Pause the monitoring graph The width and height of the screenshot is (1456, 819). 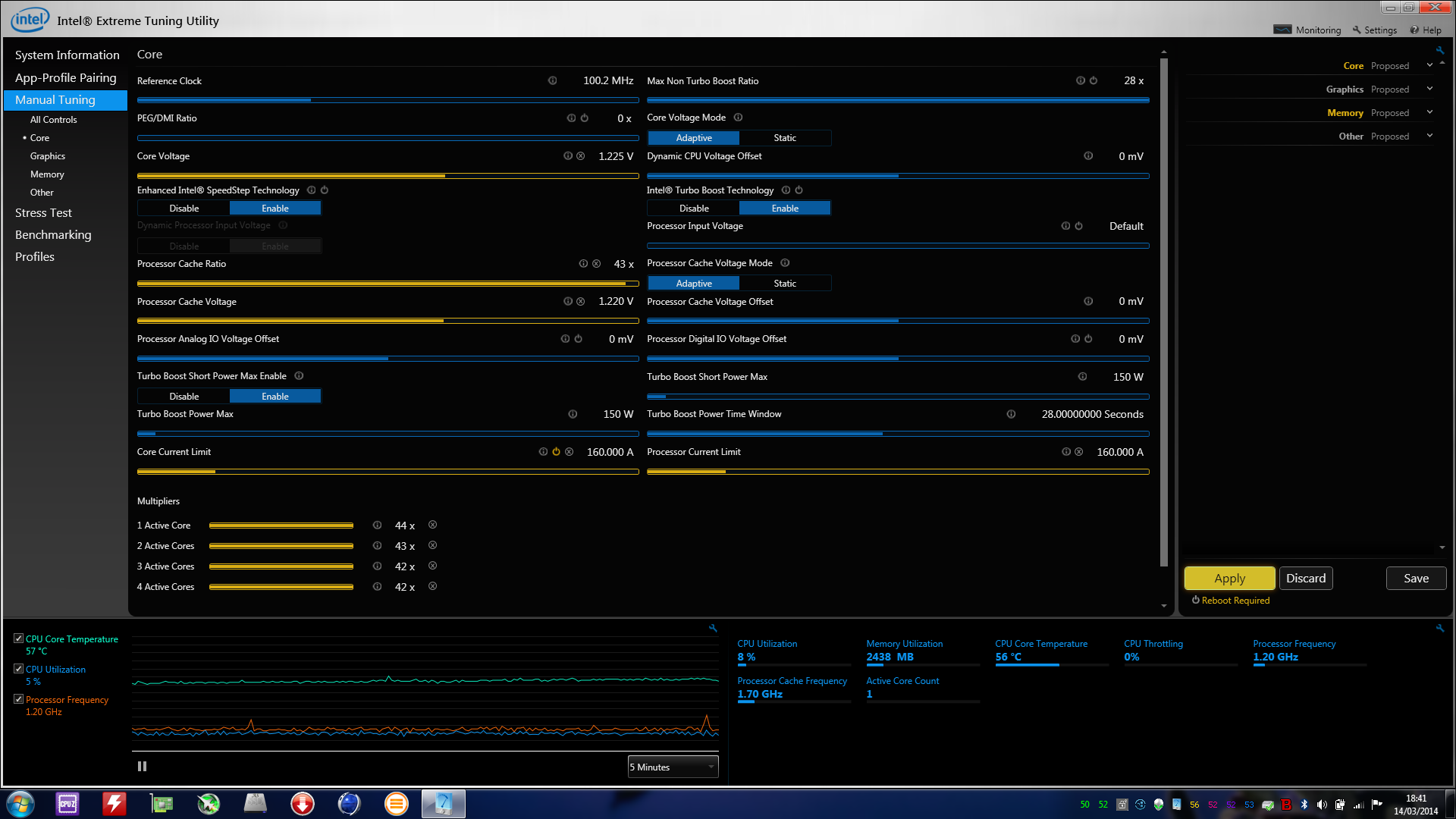(142, 767)
